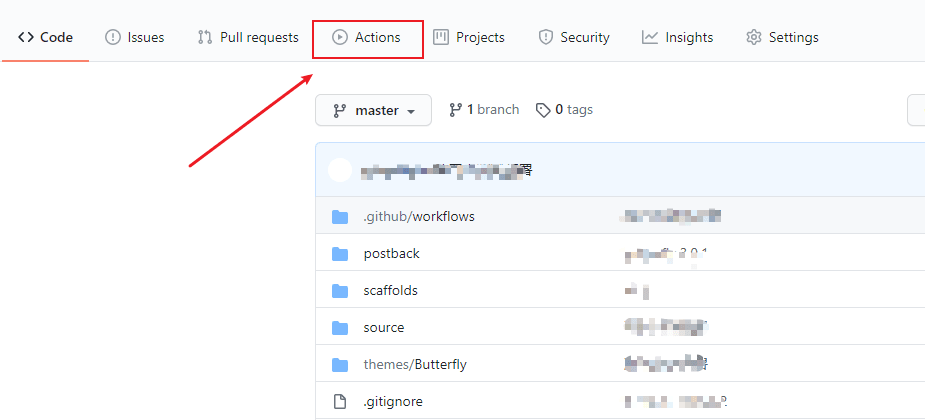Click the Insights graph icon
925x420 pixels.
[650, 38]
